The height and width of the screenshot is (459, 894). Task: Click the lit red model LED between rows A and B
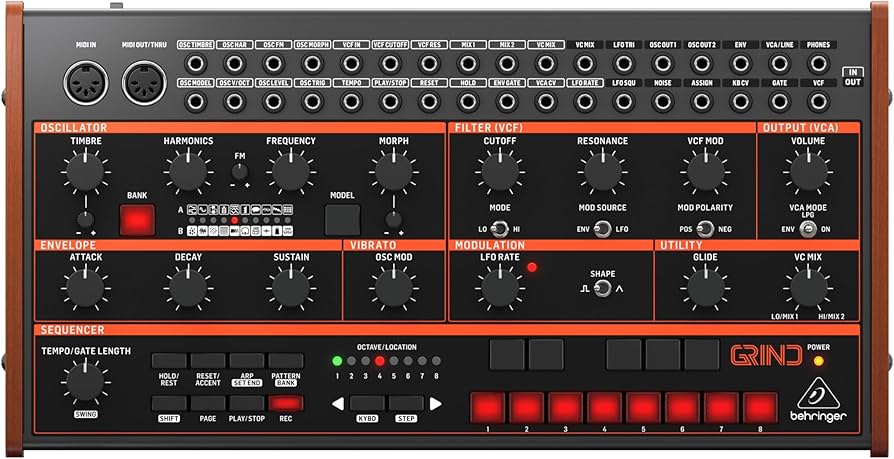click(x=234, y=220)
